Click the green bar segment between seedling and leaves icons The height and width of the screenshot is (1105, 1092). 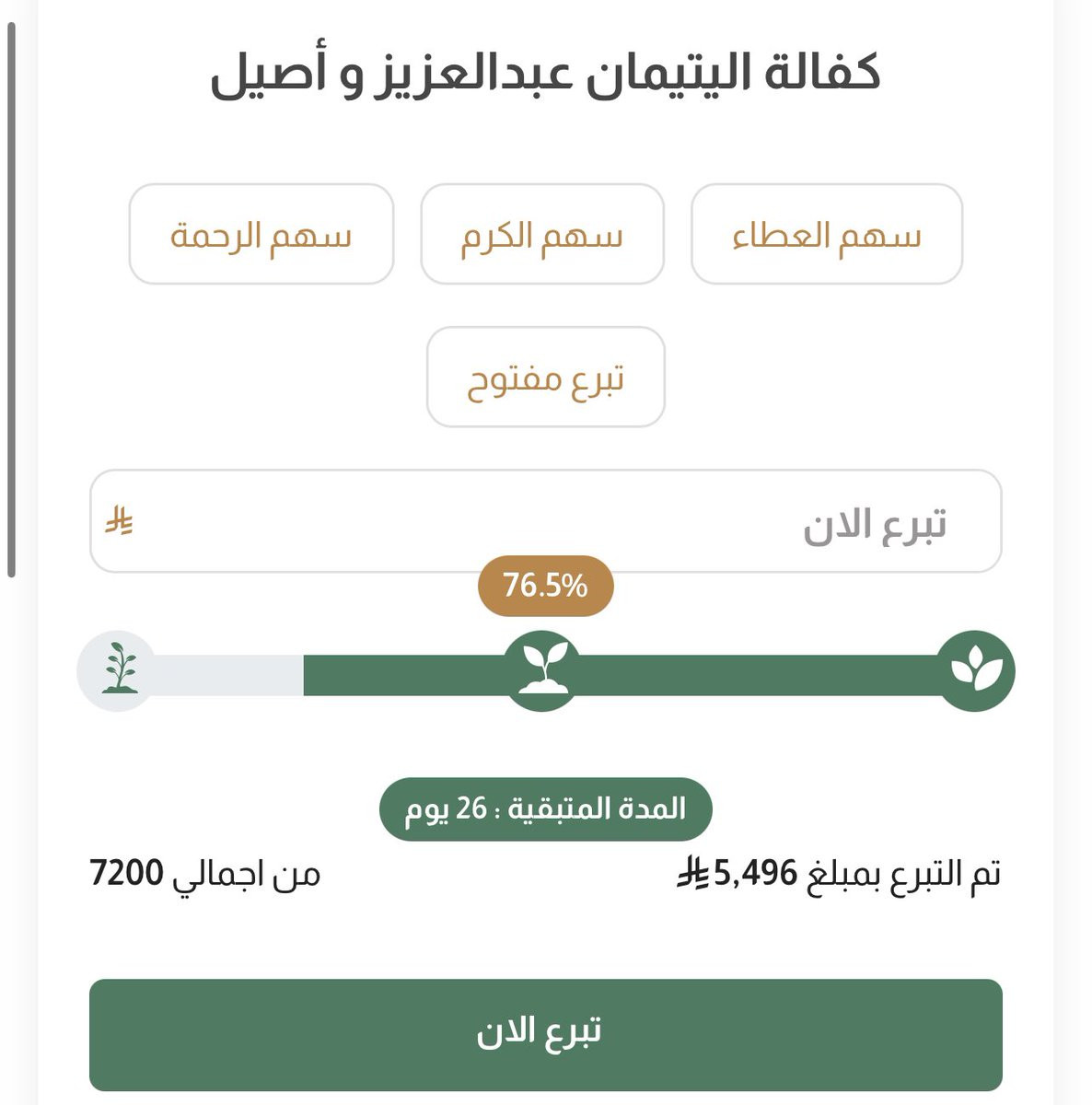pos(755,674)
